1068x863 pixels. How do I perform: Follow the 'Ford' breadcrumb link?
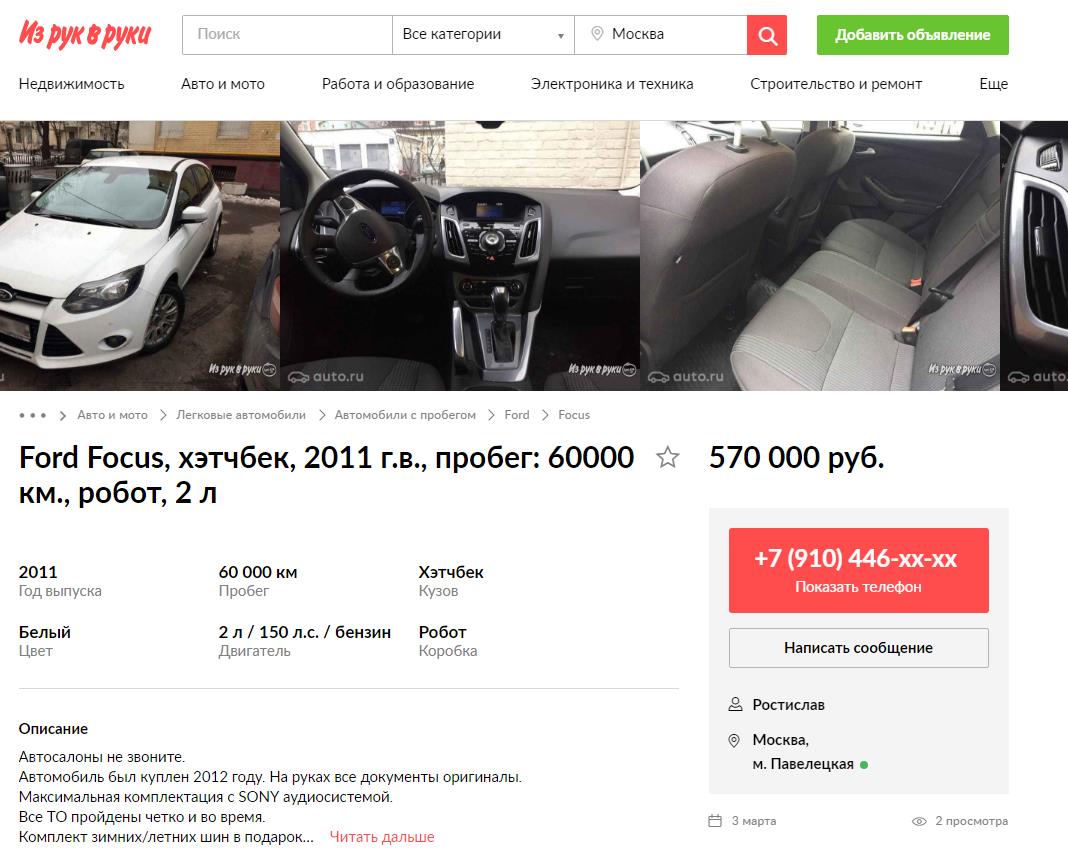pyautogui.click(x=517, y=415)
